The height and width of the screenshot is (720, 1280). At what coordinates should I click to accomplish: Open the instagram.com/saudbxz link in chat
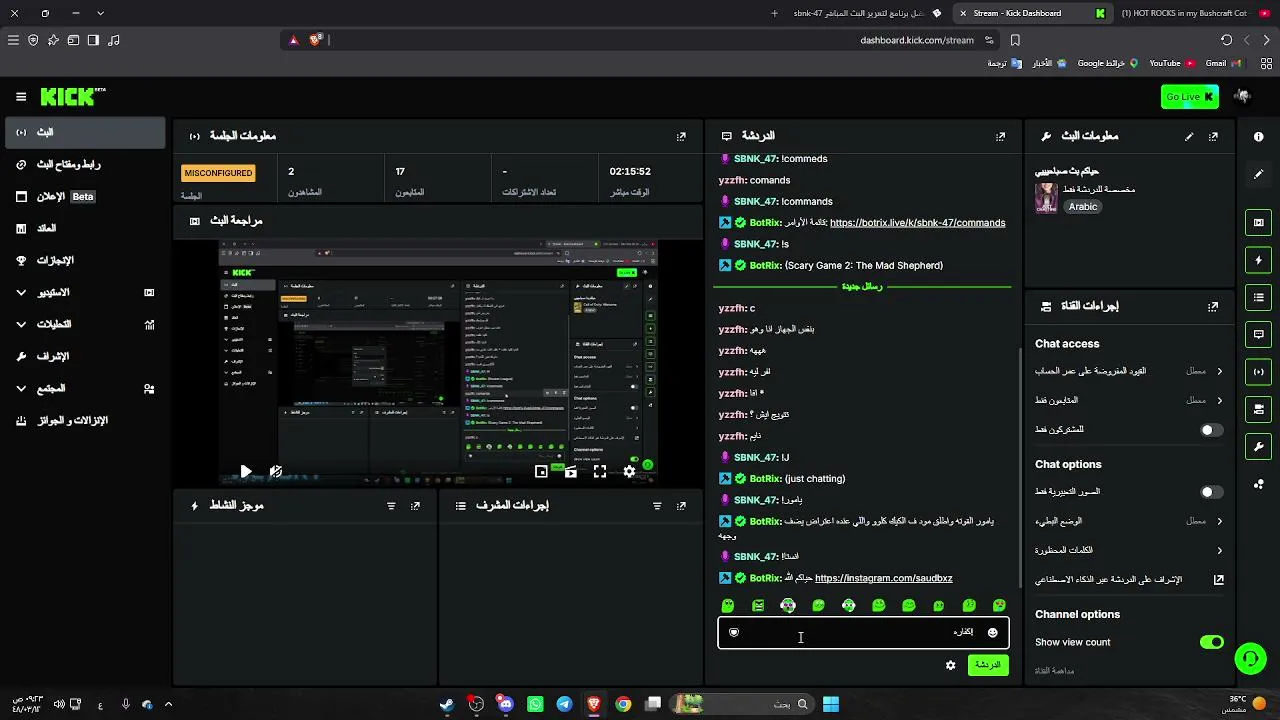[x=883, y=578]
